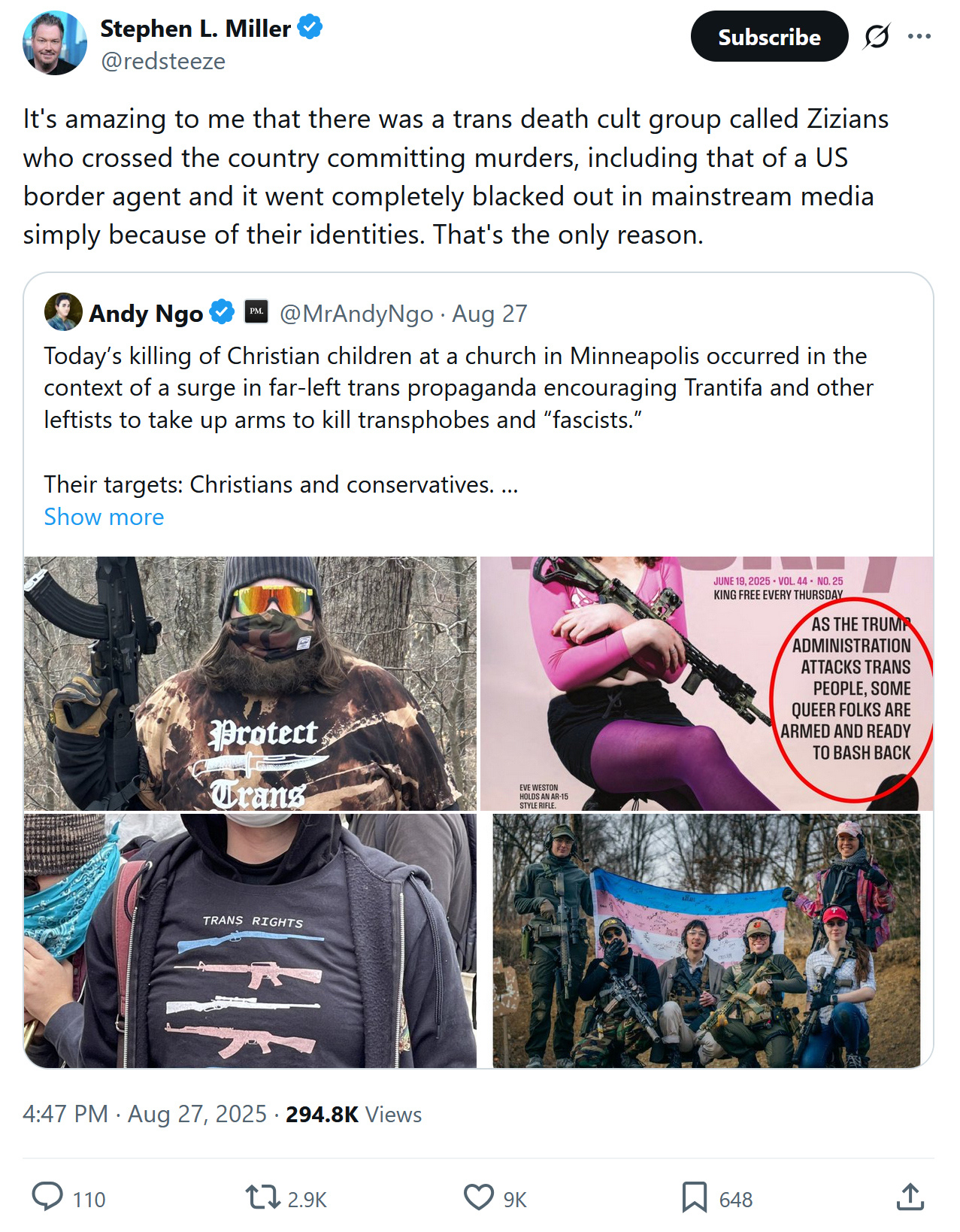Like the post with heart icon

point(479,1197)
